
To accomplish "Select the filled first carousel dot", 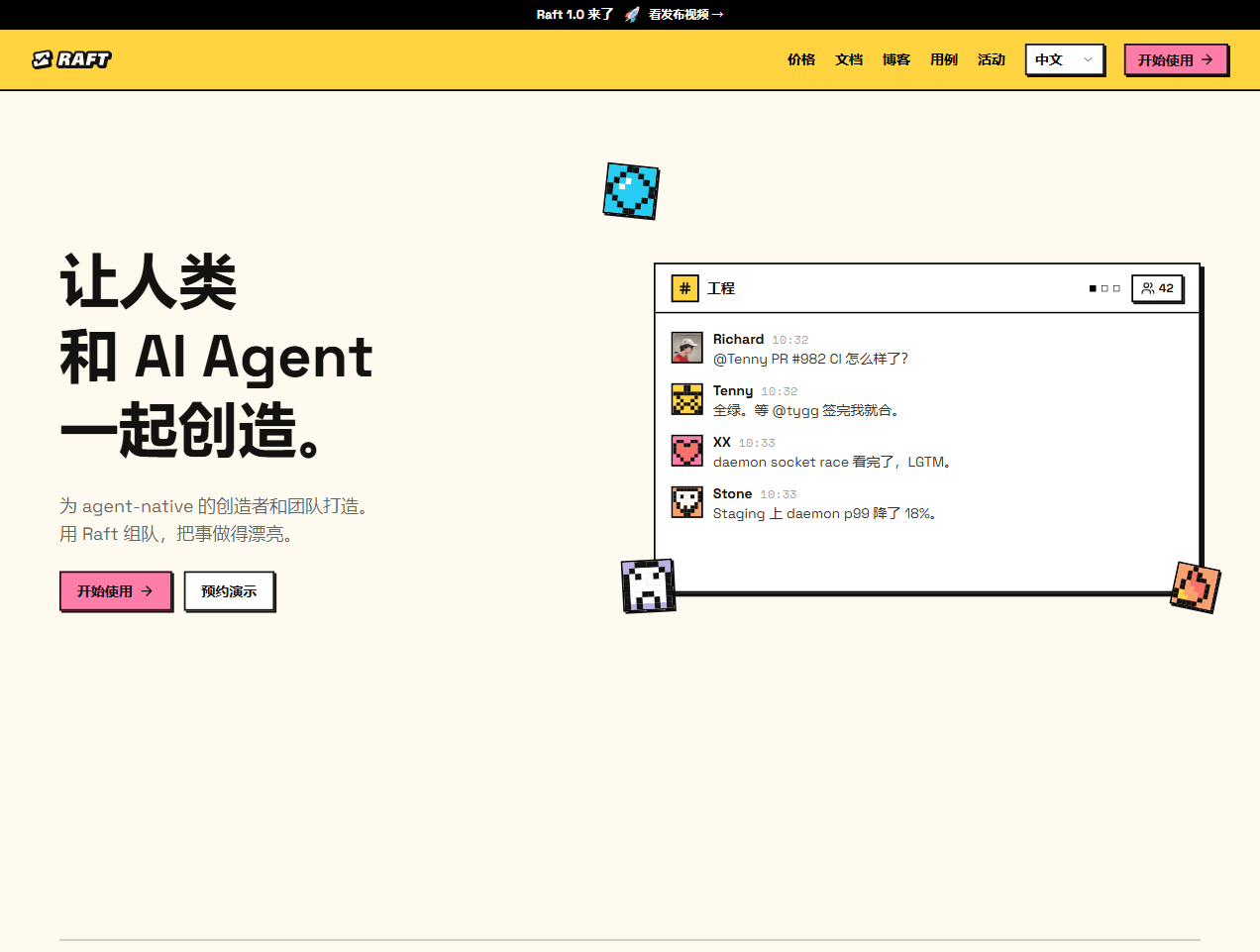I will coord(1093,288).
